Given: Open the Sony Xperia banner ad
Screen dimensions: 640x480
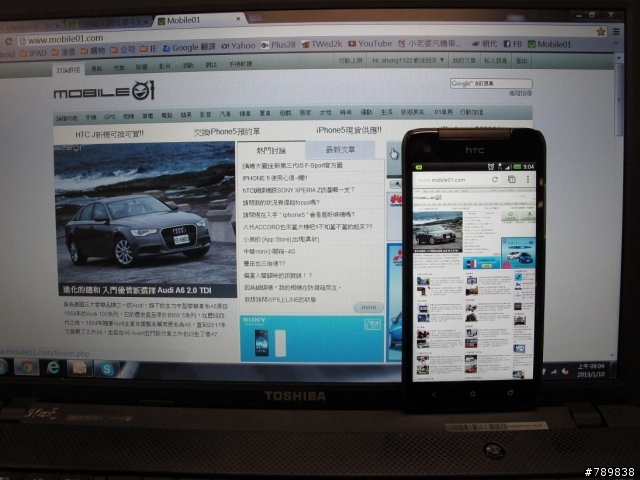Looking at the screenshot, I should click(x=312, y=339).
